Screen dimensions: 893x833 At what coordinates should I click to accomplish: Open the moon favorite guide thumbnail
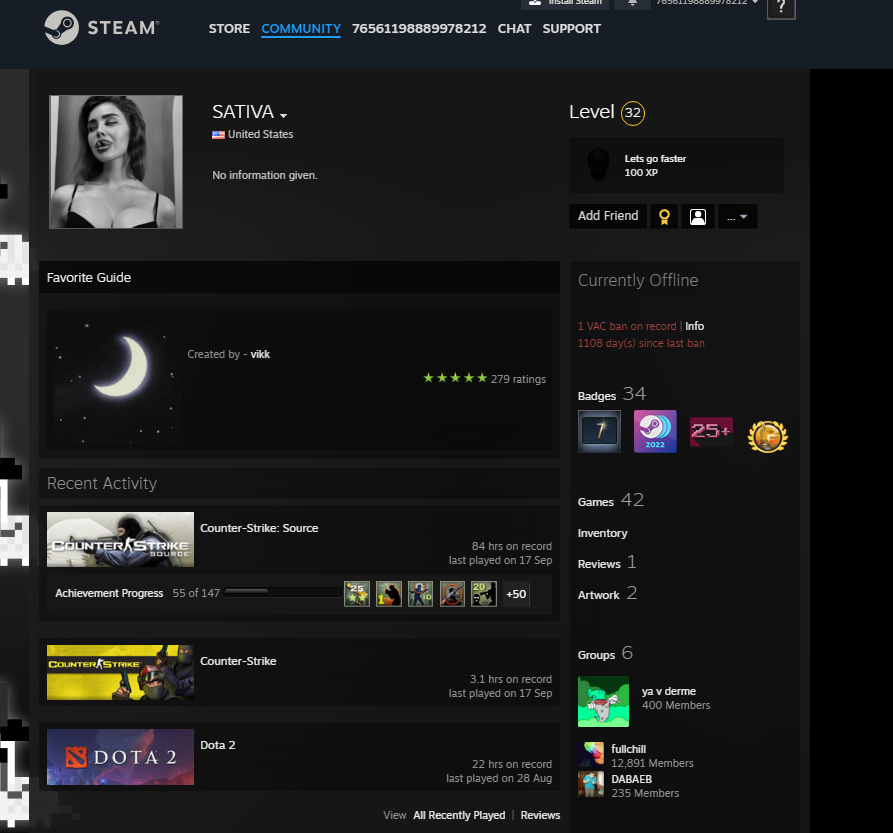pyautogui.click(x=115, y=380)
